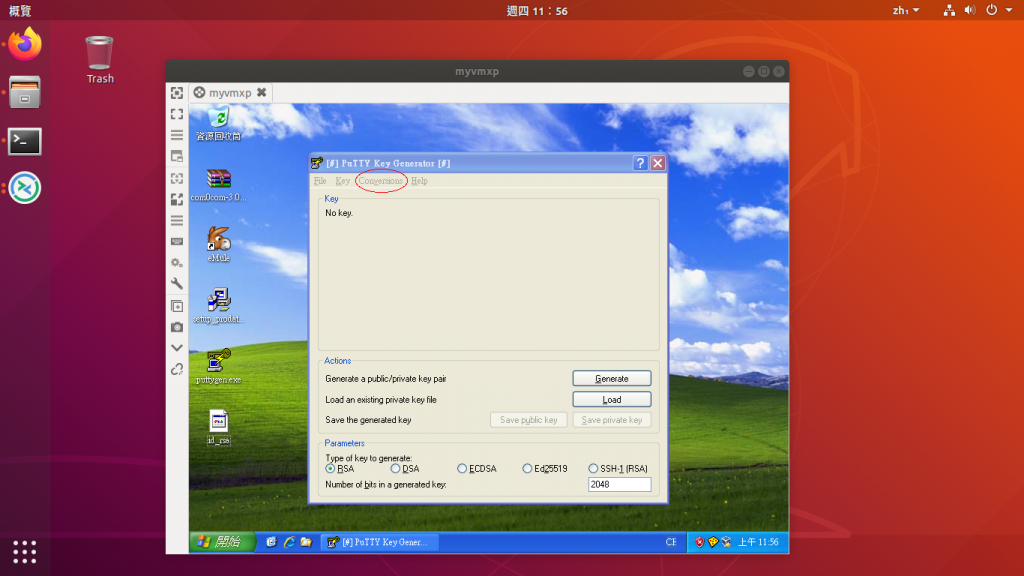
Task: Open Files from the Ubuntu dock
Action: (25, 93)
